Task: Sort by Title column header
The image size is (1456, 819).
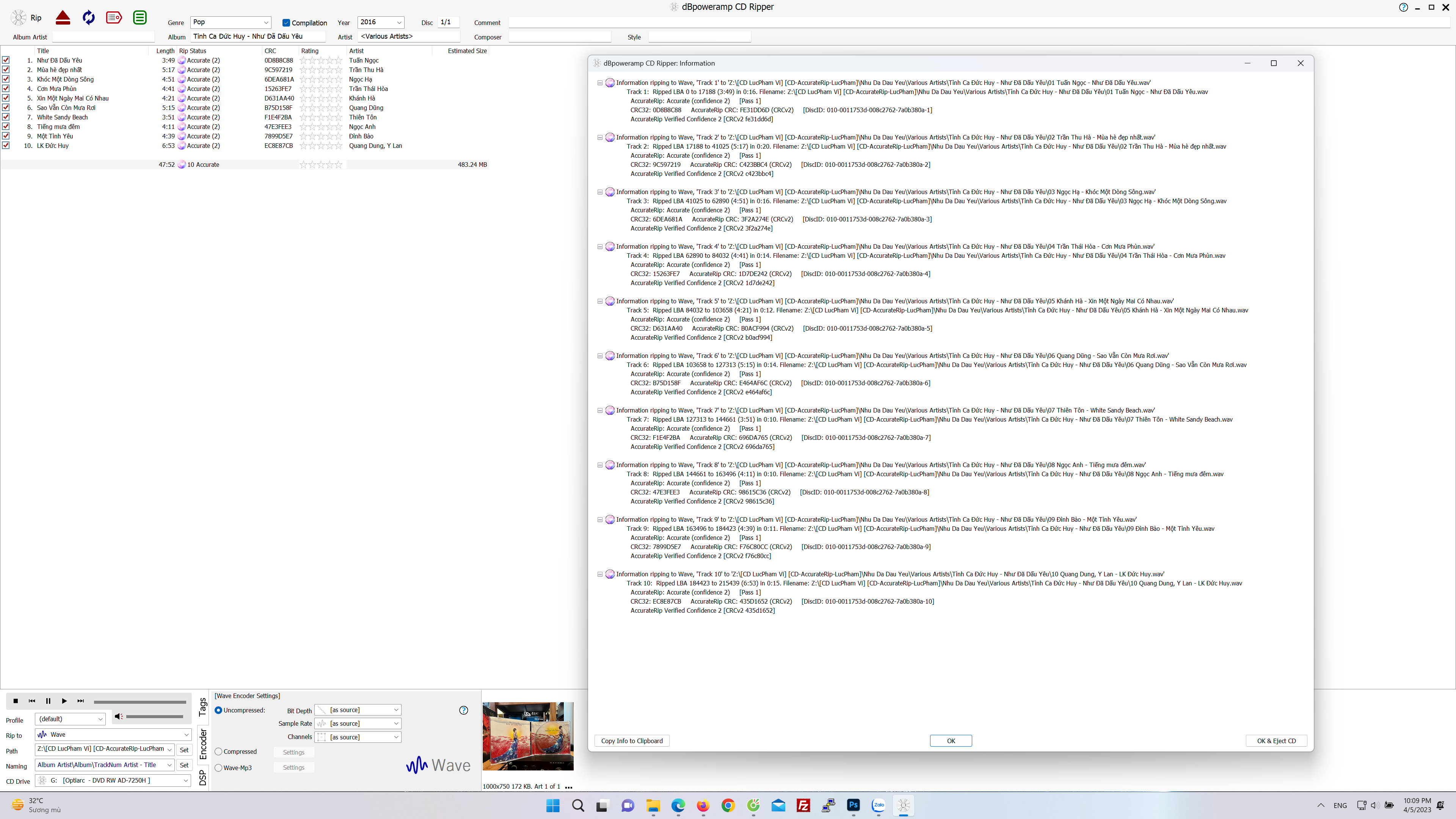Action: 43,51
